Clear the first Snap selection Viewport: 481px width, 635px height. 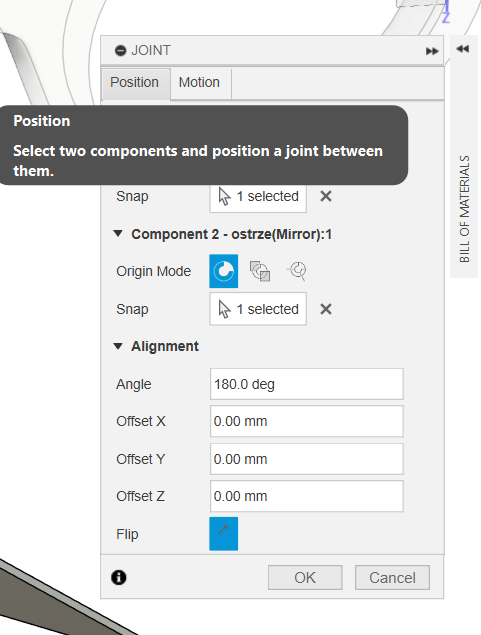click(326, 196)
